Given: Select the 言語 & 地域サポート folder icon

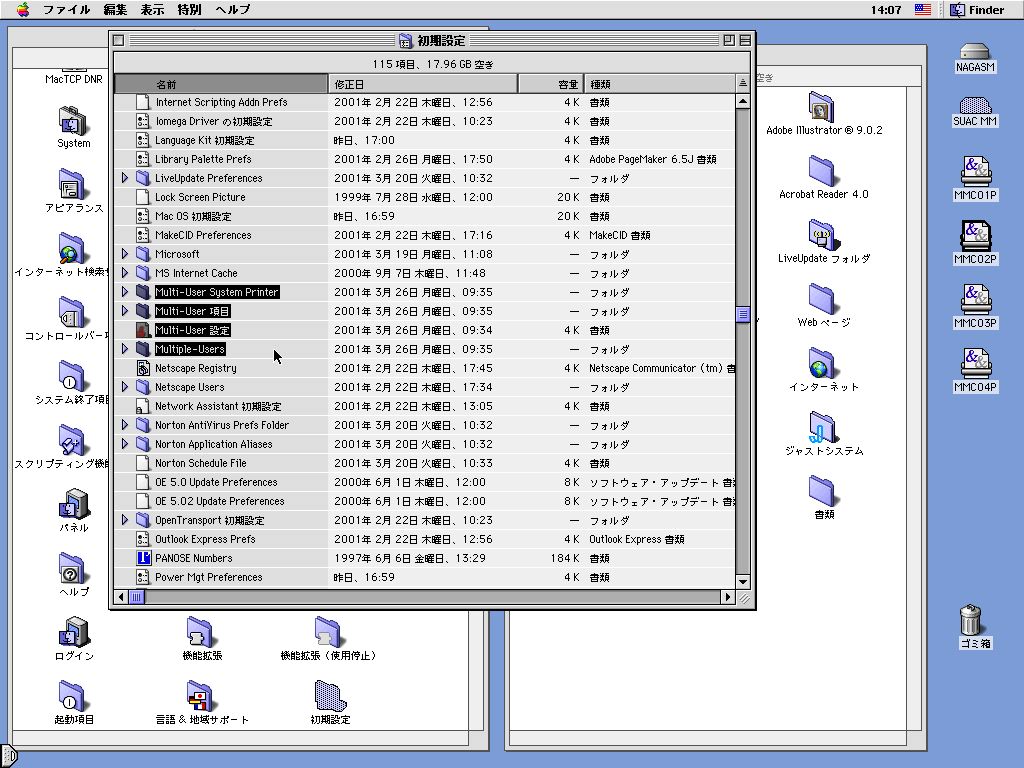Looking at the screenshot, I should (200, 696).
